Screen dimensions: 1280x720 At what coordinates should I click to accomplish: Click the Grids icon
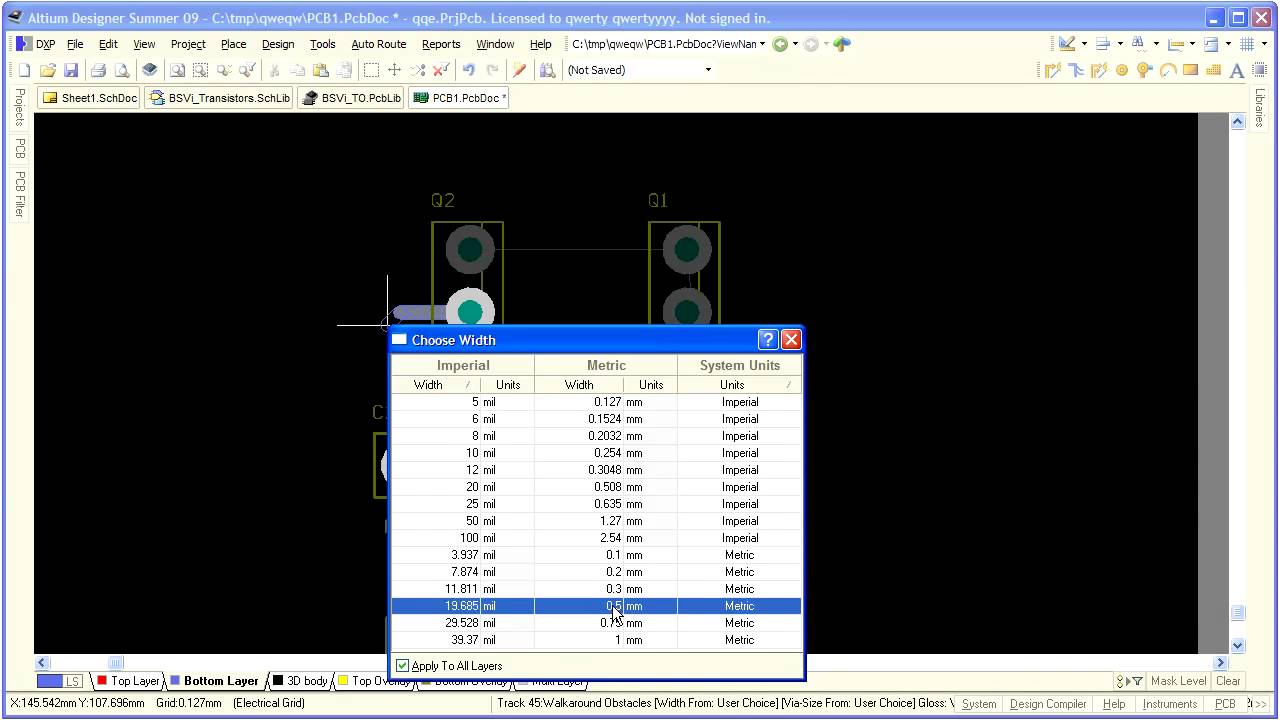tap(1247, 44)
